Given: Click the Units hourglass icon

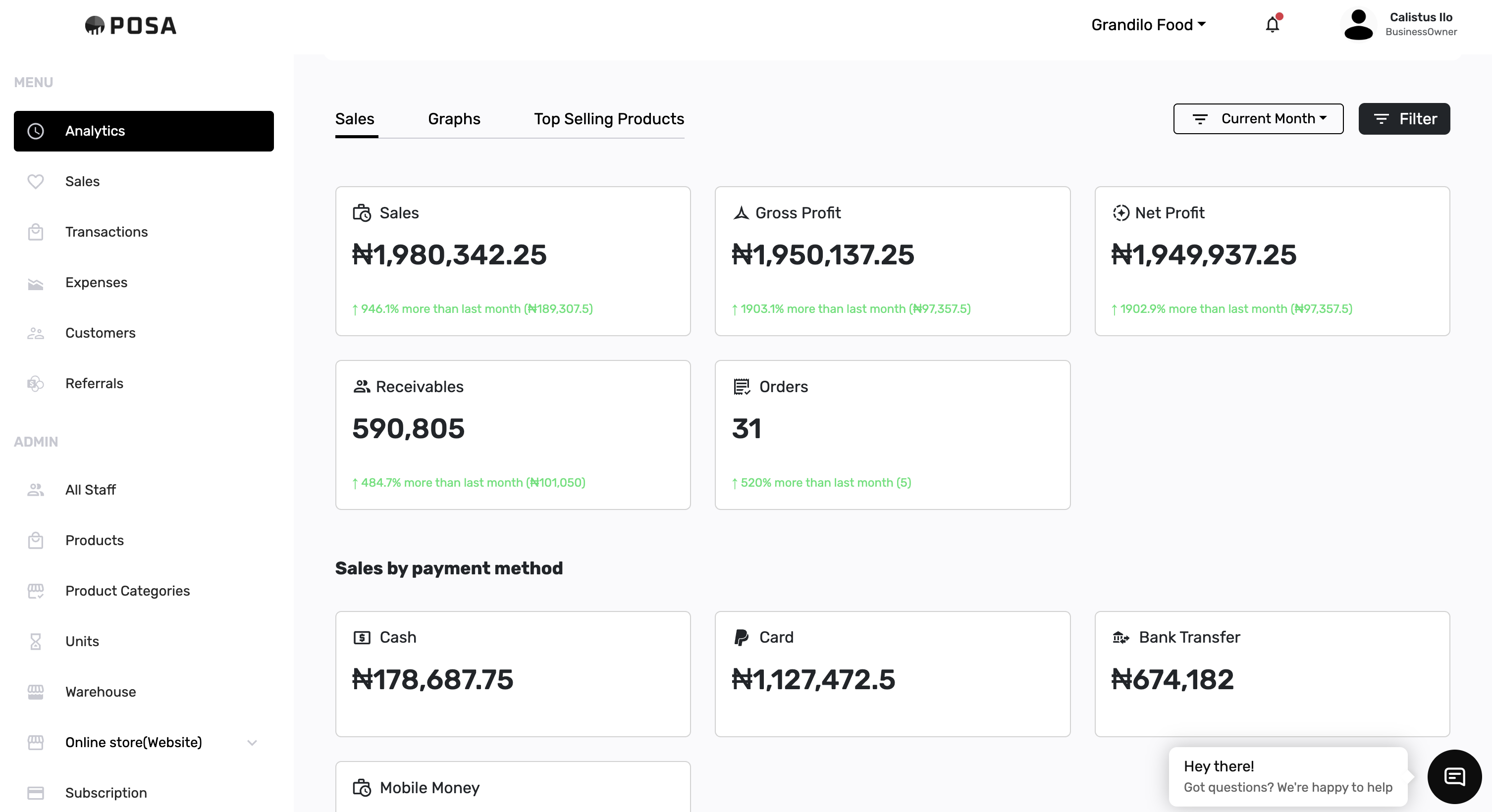Looking at the screenshot, I should pyautogui.click(x=36, y=641).
